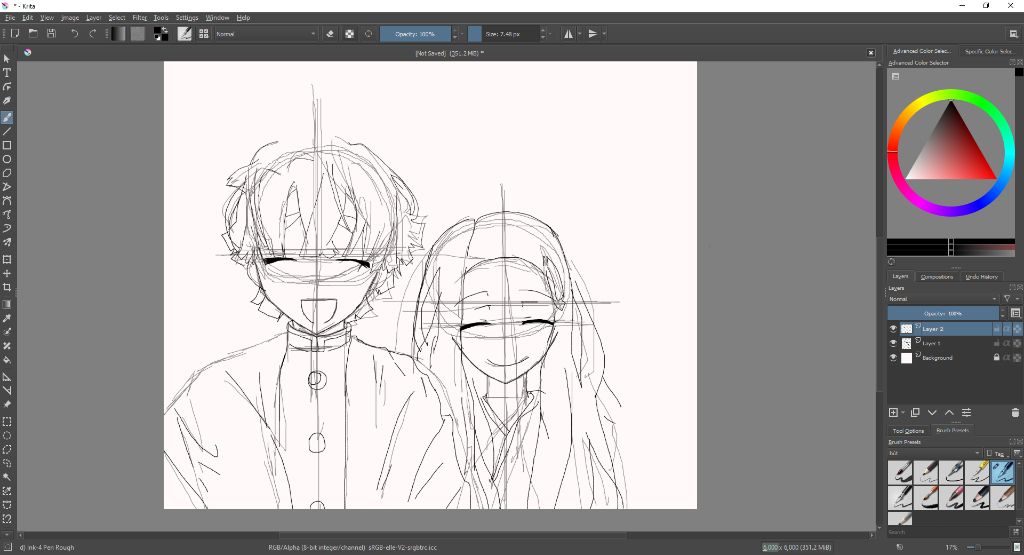Select the Line tool
This screenshot has height=555, width=1024.
(x=7, y=131)
